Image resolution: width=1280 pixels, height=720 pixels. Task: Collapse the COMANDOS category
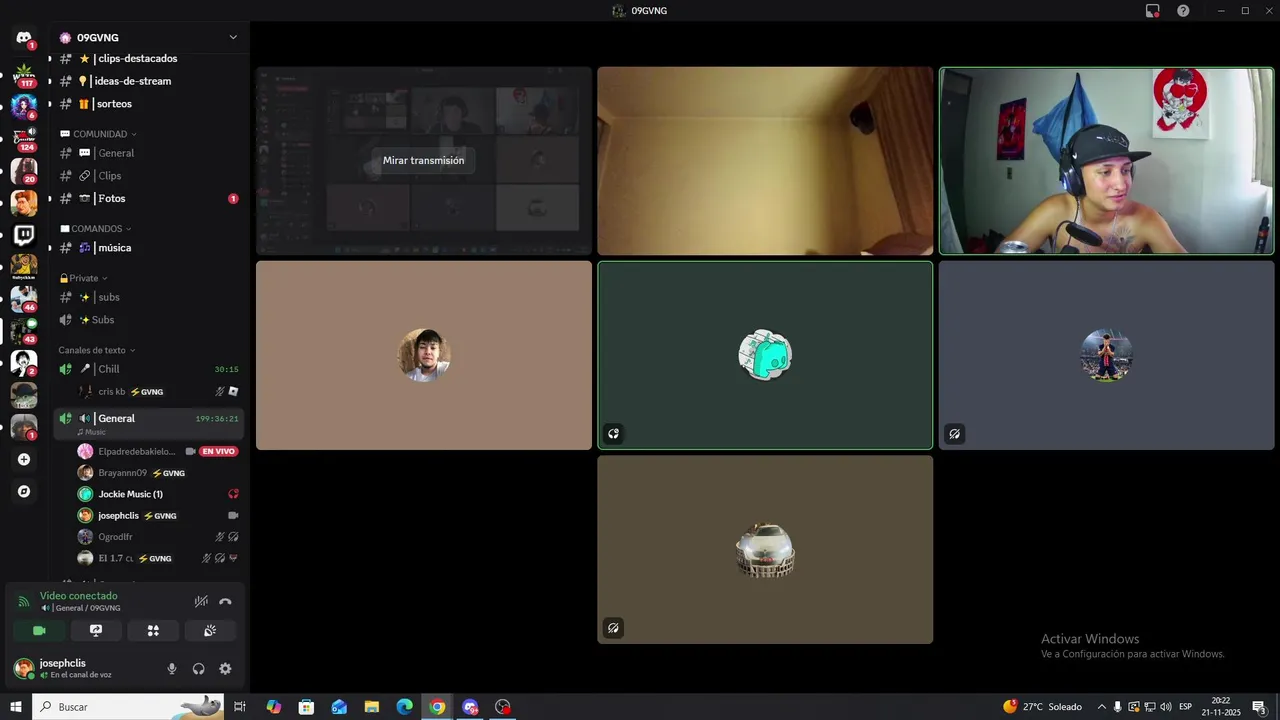pos(96,229)
